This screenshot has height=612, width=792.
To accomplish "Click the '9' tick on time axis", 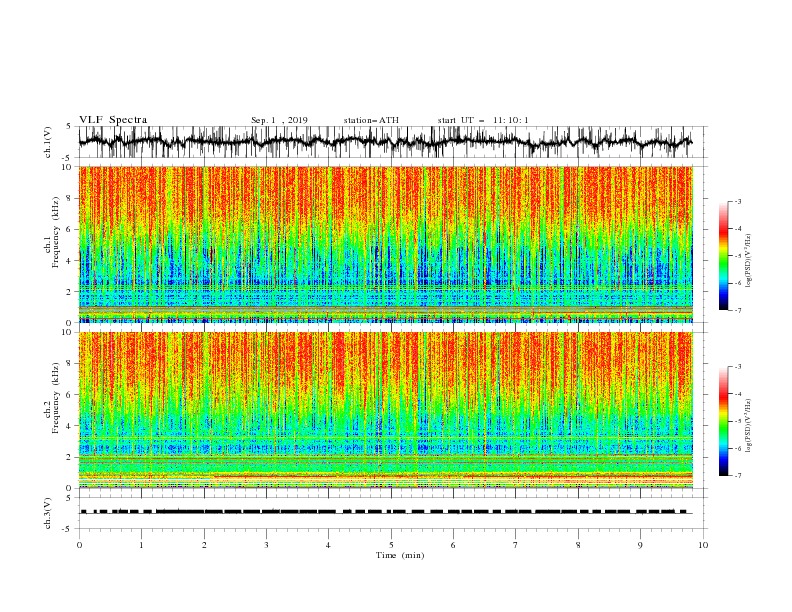I will point(640,545).
